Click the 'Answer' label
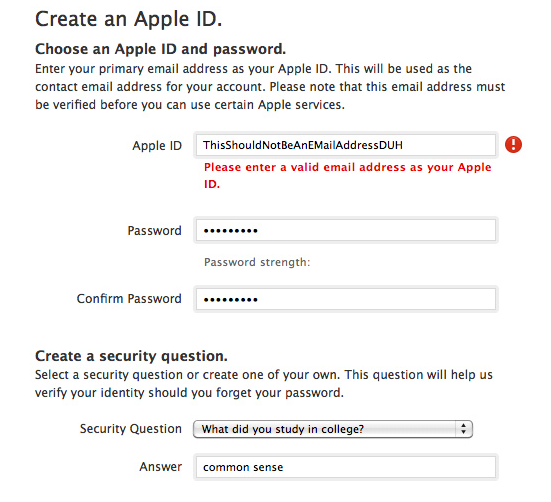Viewport: 551px width, 502px height. tap(161, 467)
